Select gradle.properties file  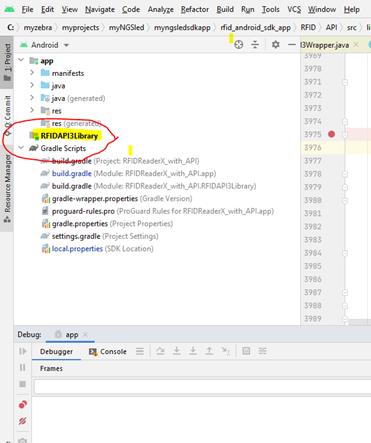pyautogui.click(x=107, y=224)
